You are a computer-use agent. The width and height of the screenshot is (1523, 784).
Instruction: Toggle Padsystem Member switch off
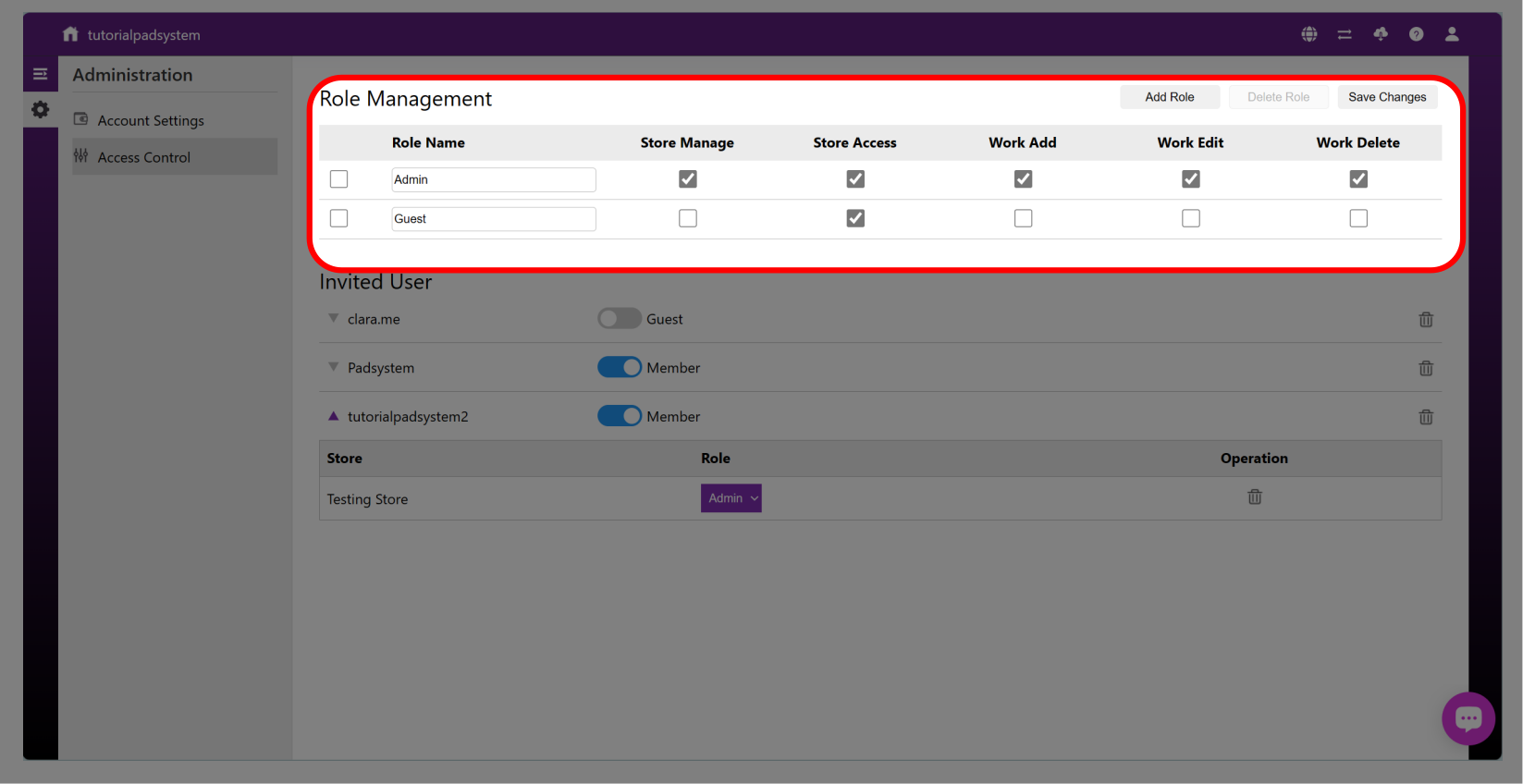620,368
